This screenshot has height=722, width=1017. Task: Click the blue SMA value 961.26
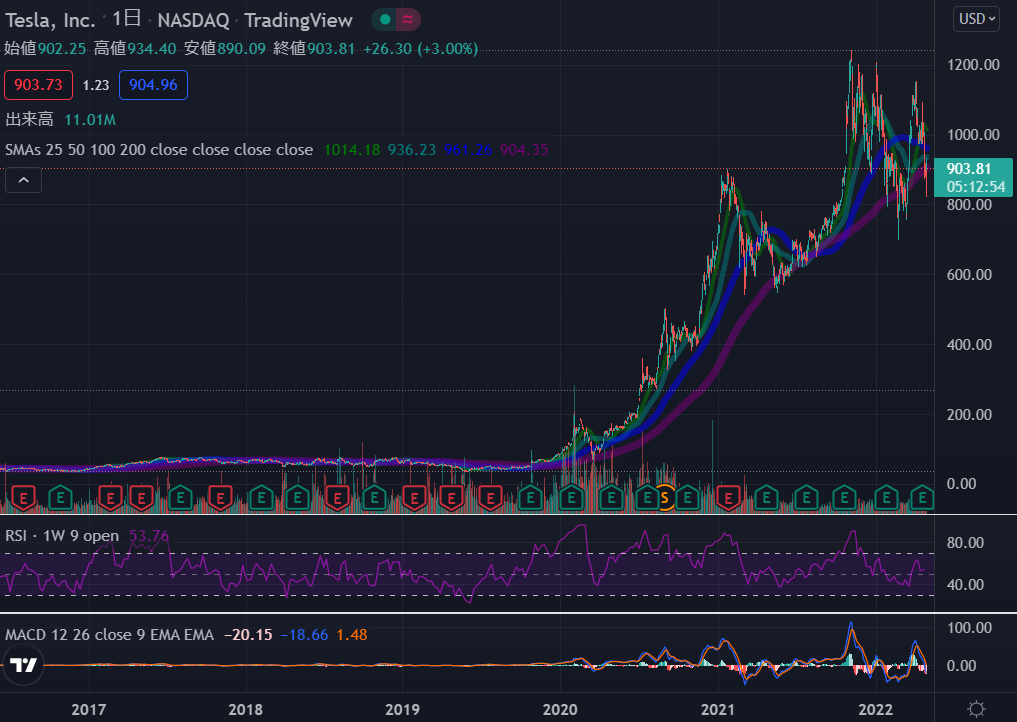pos(468,150)
